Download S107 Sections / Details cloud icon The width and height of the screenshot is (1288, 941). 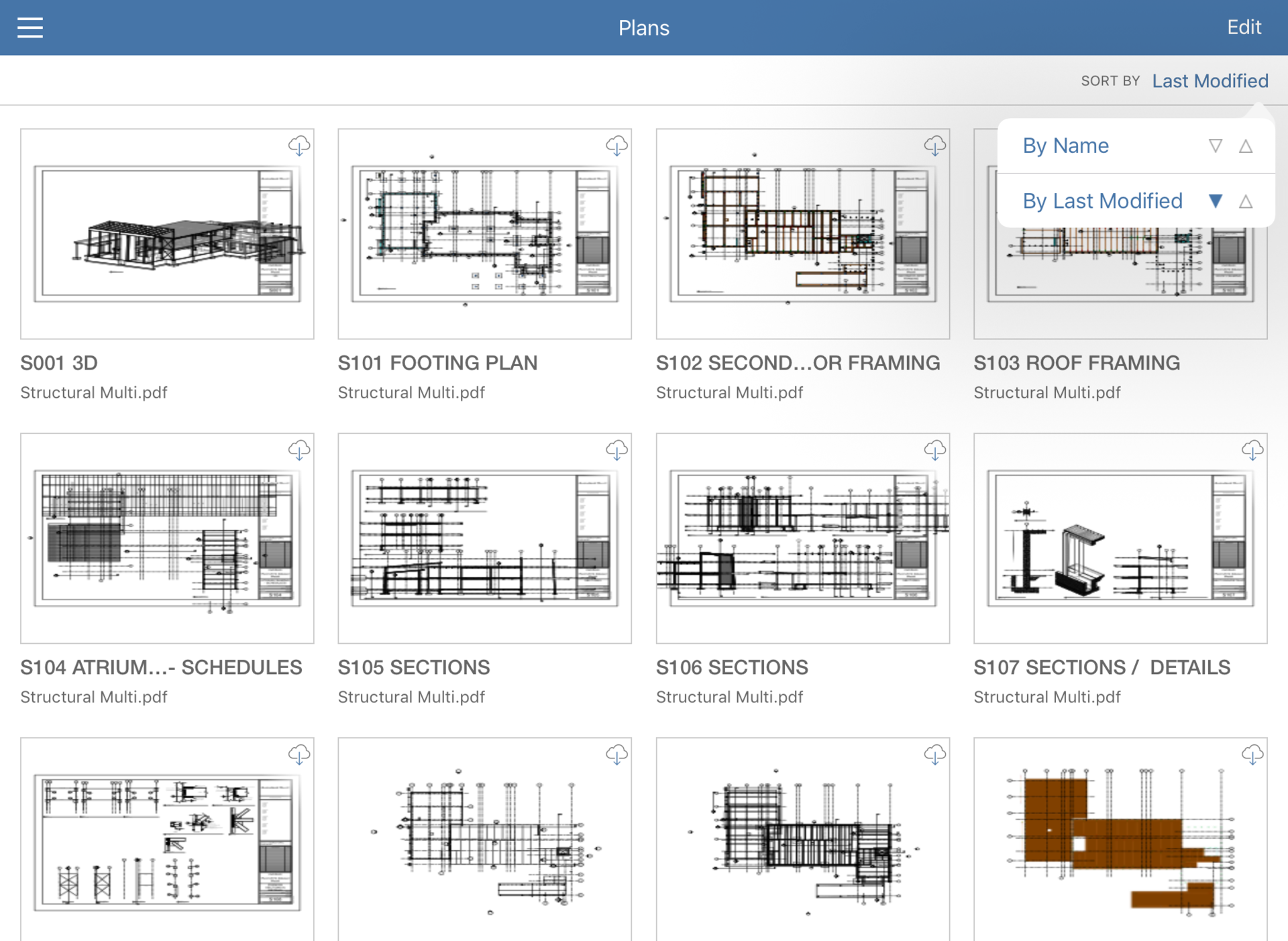1252,450
